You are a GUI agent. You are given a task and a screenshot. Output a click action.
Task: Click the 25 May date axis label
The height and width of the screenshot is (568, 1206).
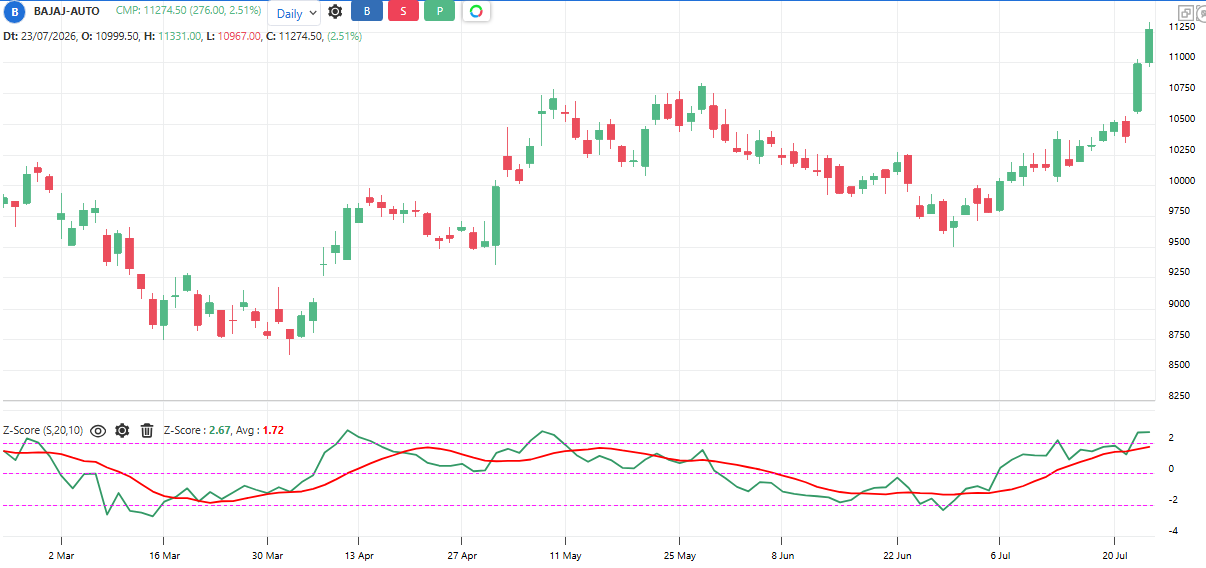[x=679, y=554]
